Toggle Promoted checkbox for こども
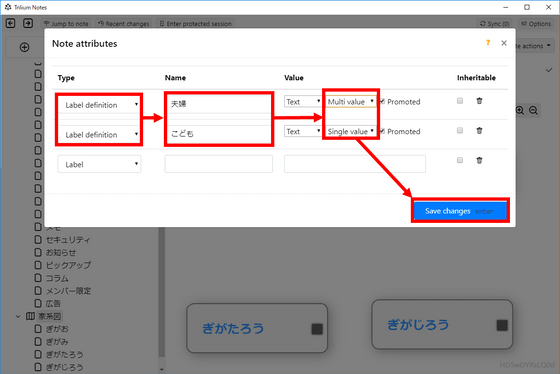The width and height of the screenshot is (560, 374). [382, 131]
